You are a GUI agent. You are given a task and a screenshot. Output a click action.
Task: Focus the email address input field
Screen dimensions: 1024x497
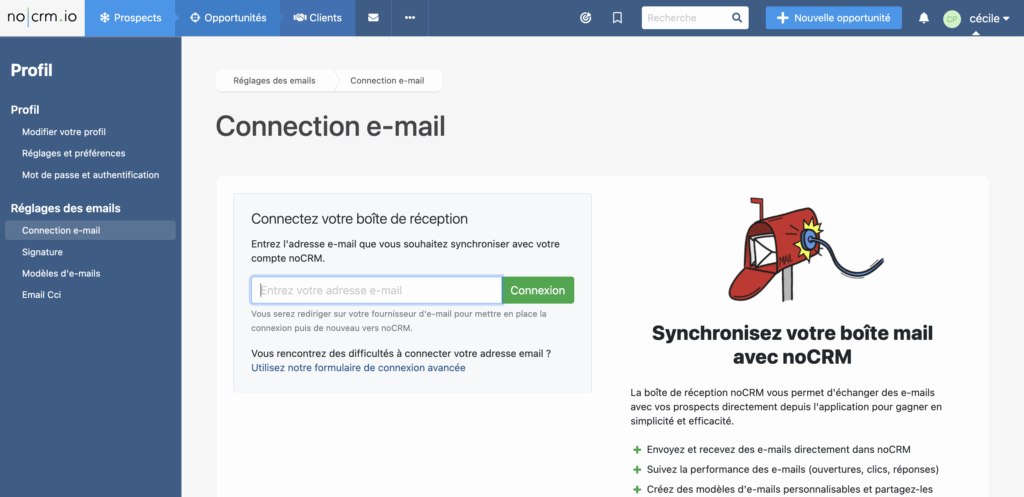coord(376,290)
